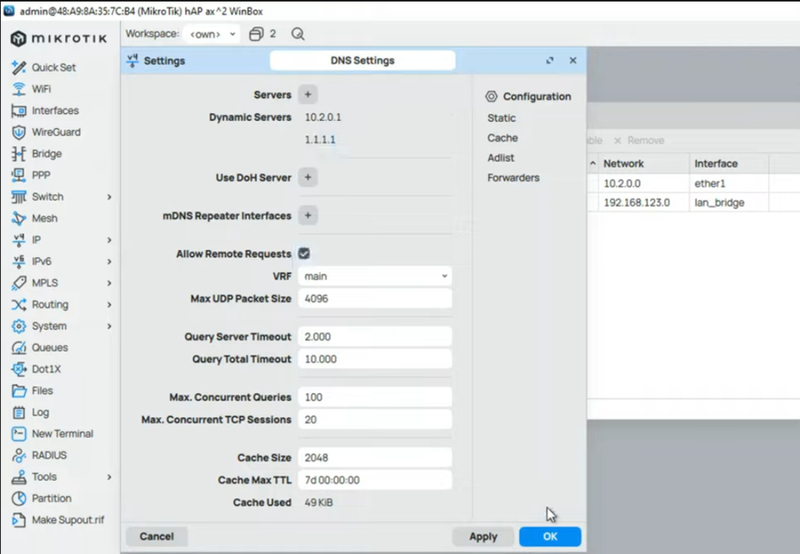The width and height of the screenshot is (800, 554).
Task: Add an mDNS Repeater Interface
Action: pyautogui.click(x=308, y=215)
